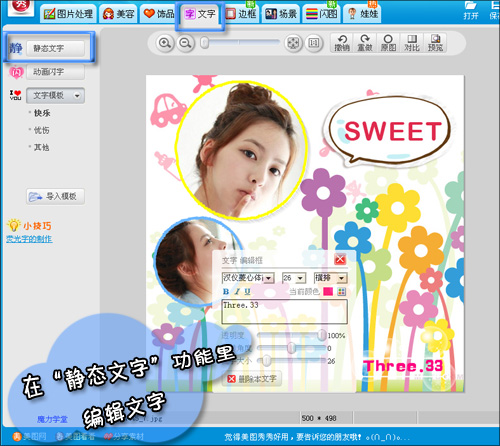The image size is (500, 446).
Task: Click the 导入模板 button
Action: 55,197
